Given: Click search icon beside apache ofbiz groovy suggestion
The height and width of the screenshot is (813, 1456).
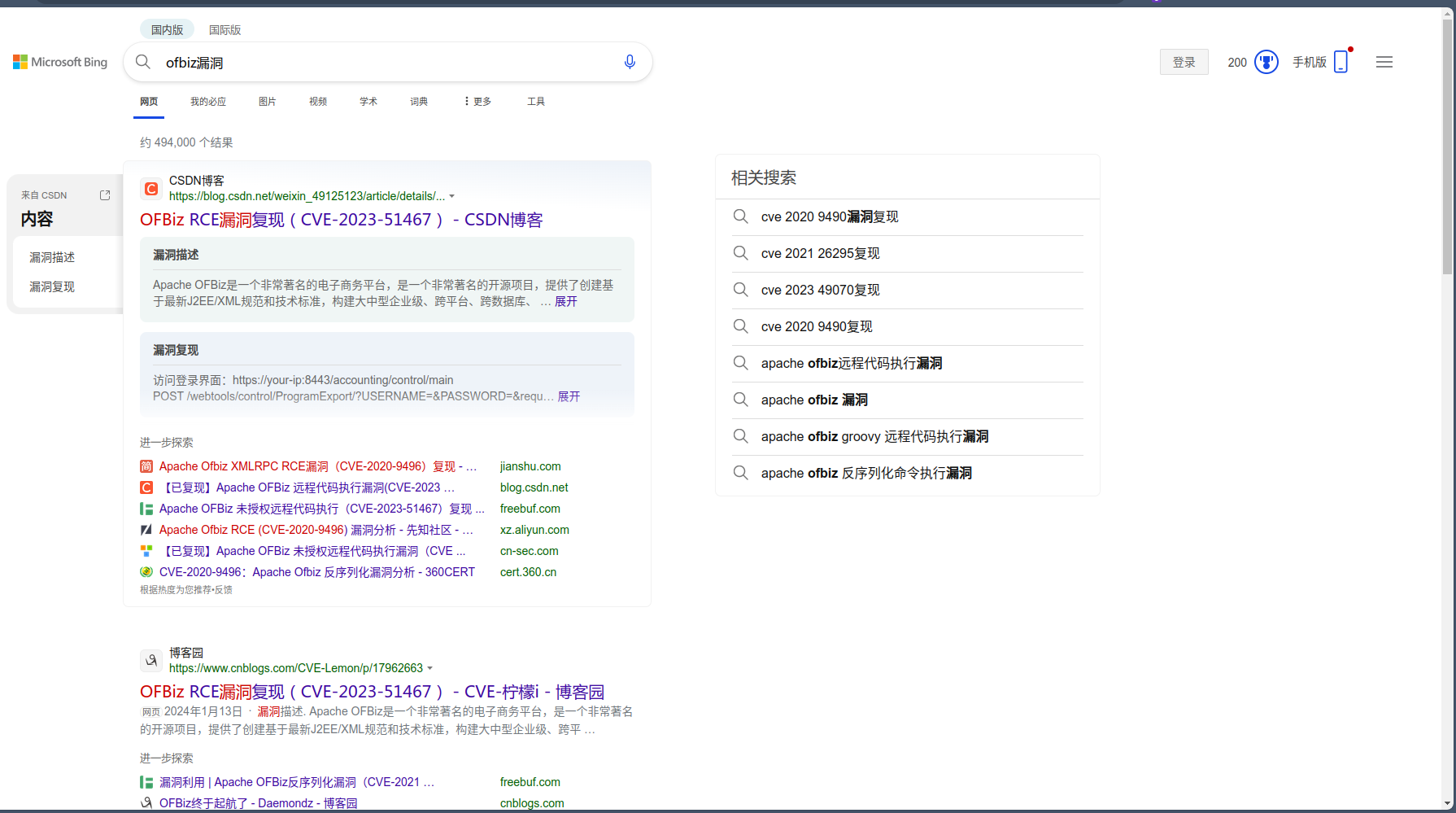Looking at the screenshot, I should (x=740, y=436).
